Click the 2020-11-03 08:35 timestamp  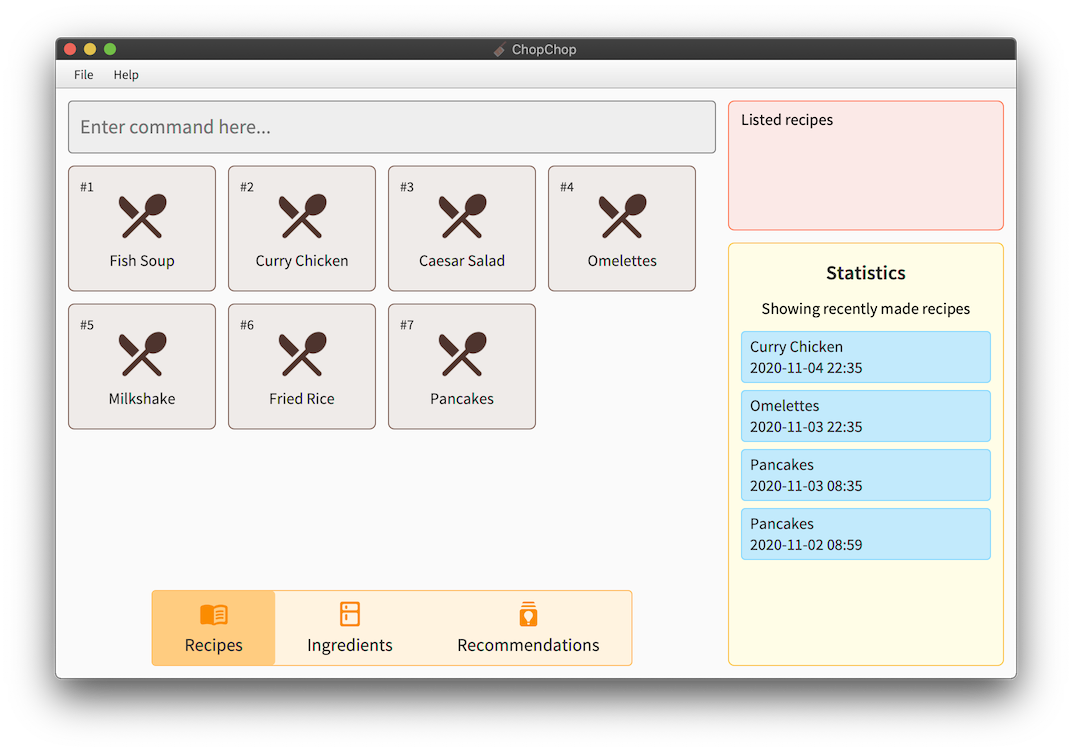806,485
